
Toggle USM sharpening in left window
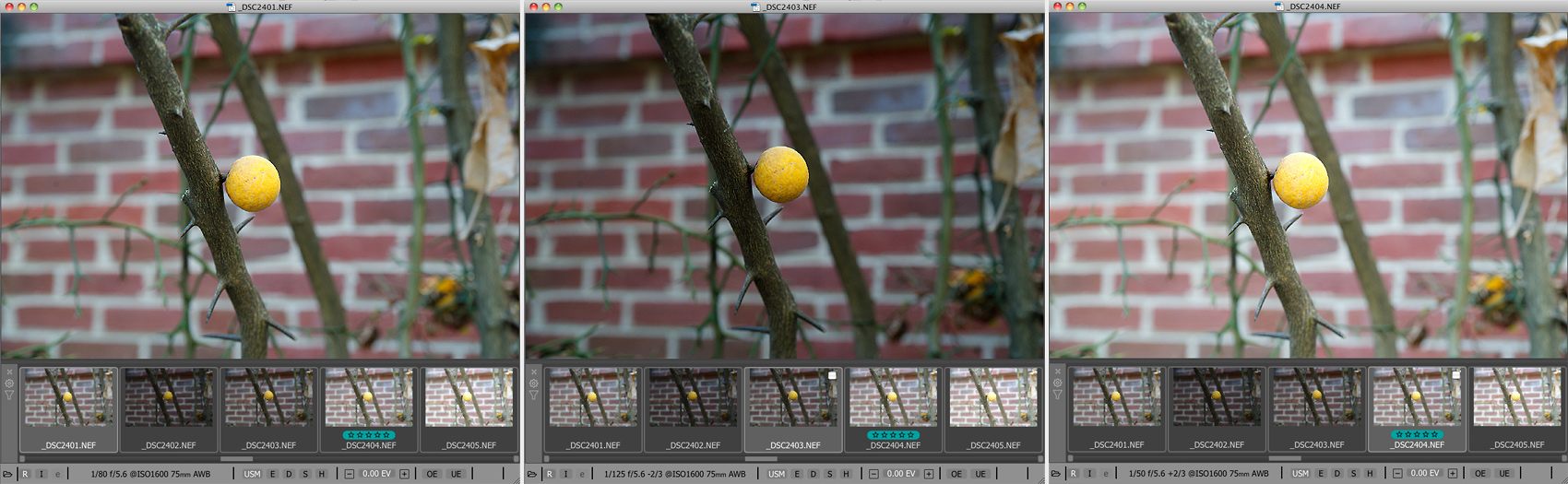tap(252, 474)
